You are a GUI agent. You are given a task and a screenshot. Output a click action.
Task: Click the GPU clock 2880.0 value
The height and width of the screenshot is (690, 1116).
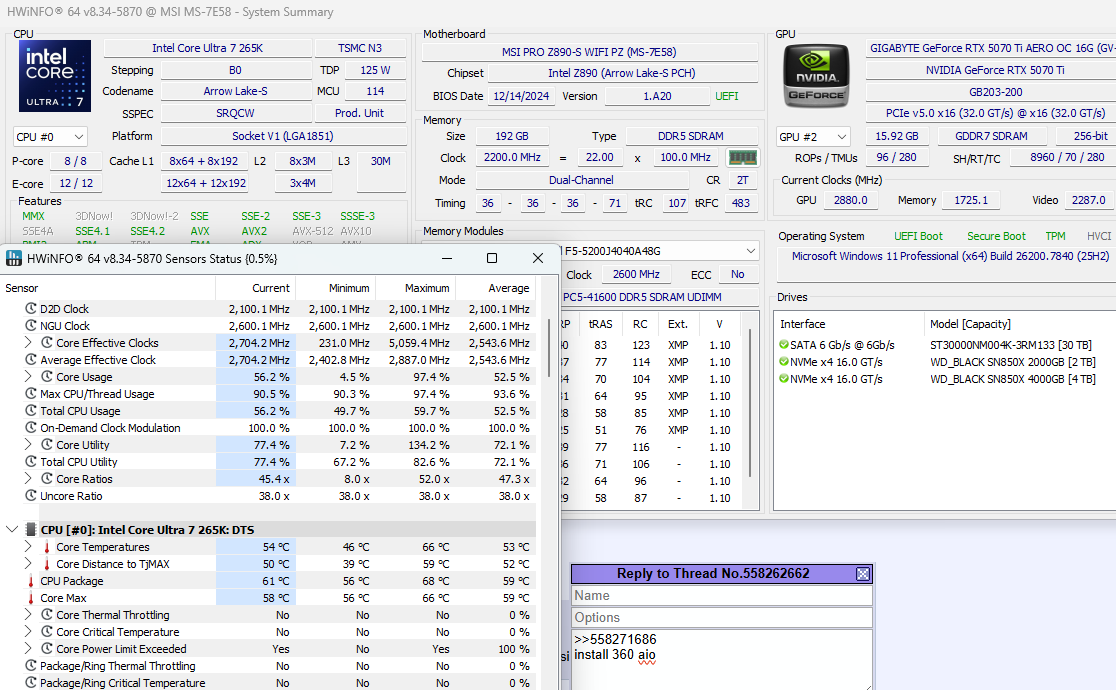click(x=851, y=200)
